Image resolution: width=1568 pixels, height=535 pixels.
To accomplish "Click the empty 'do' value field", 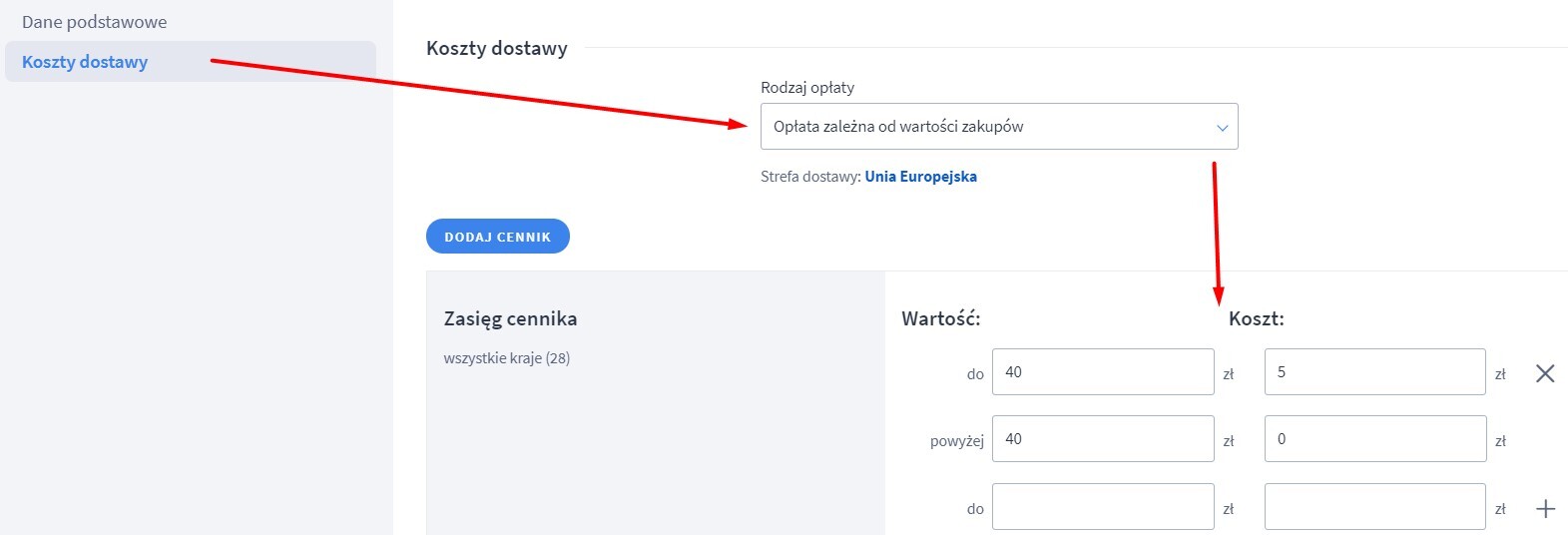I will coord(1103,507).
